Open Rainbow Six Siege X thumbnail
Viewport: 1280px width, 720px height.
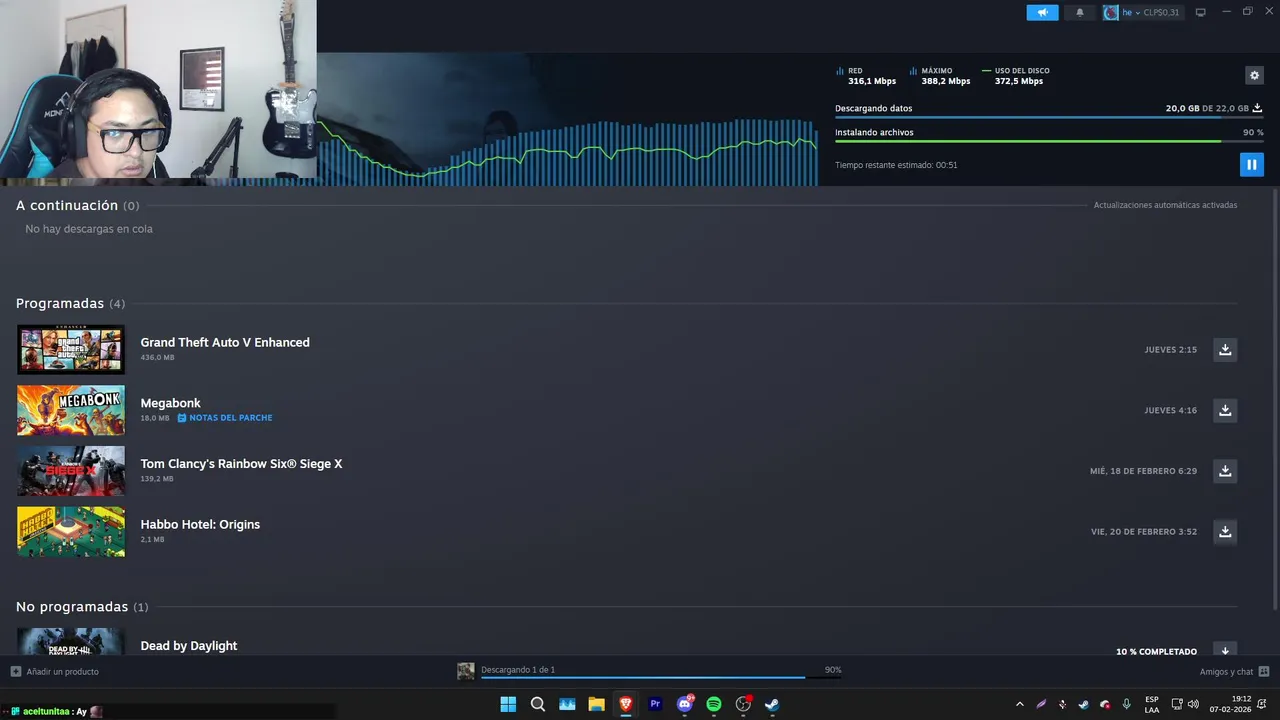[71, 471]
